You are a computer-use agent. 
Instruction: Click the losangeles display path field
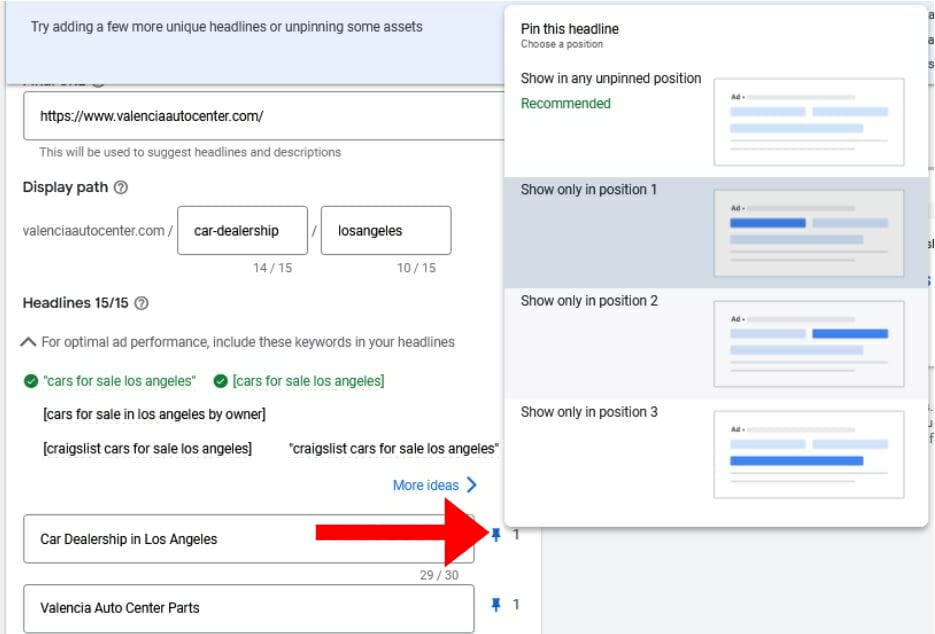click(385, 231)
